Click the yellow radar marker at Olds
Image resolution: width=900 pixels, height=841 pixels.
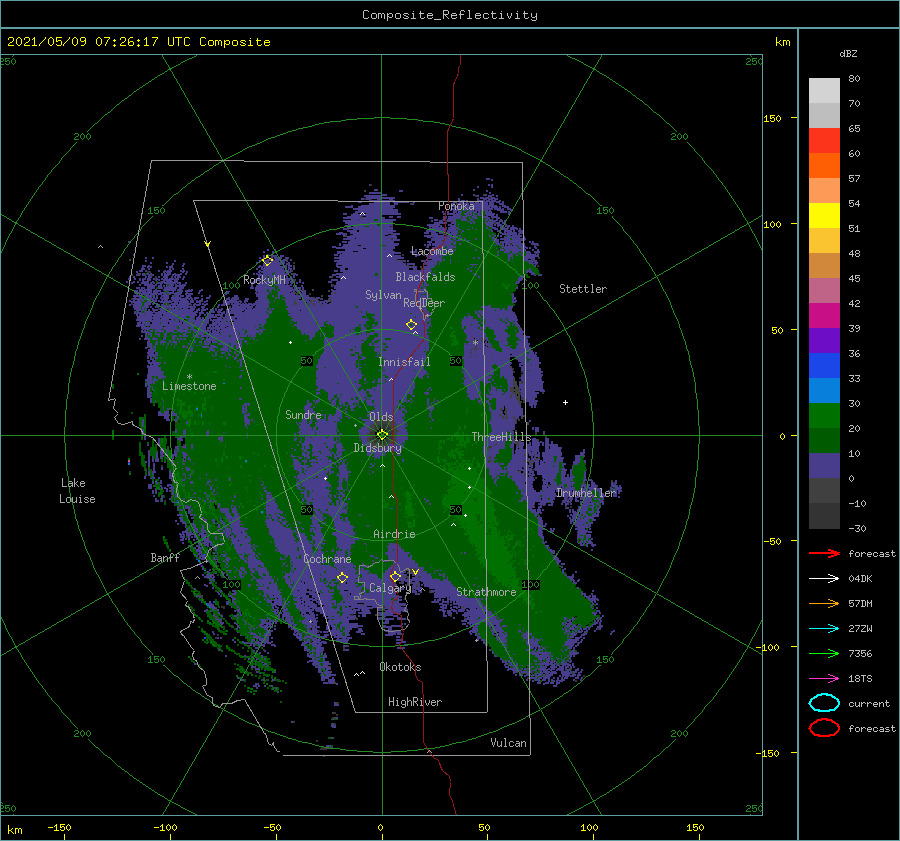point(382,435)
